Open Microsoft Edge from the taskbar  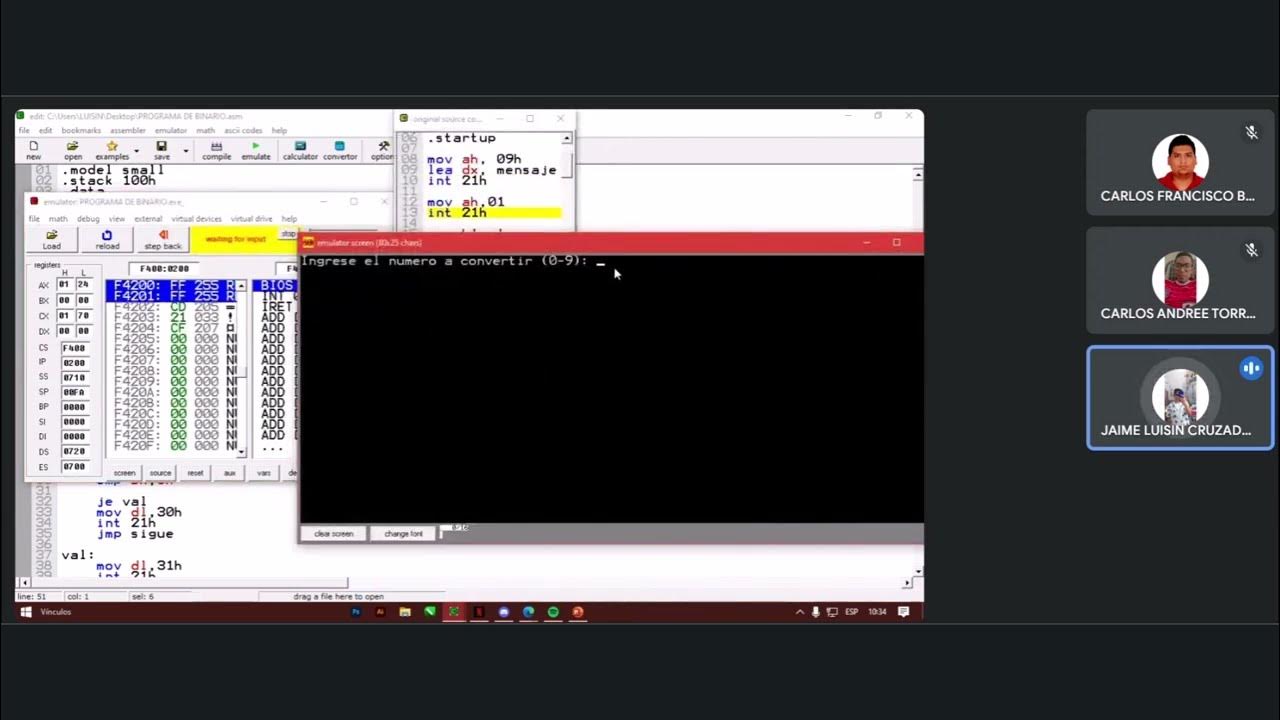pyautogui.click(x=528, y=612)
